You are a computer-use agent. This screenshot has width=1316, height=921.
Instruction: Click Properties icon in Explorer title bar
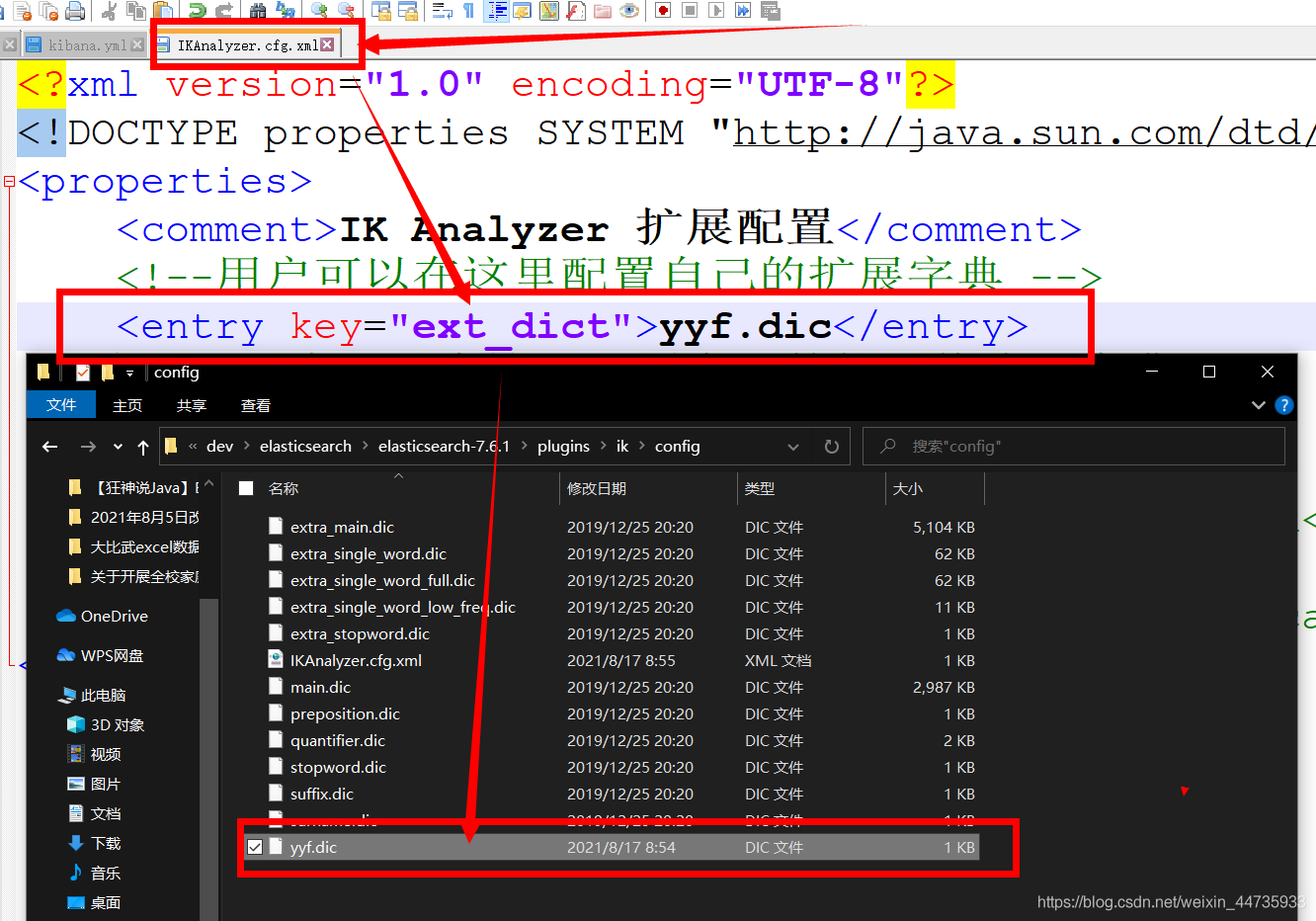[83, 373]
